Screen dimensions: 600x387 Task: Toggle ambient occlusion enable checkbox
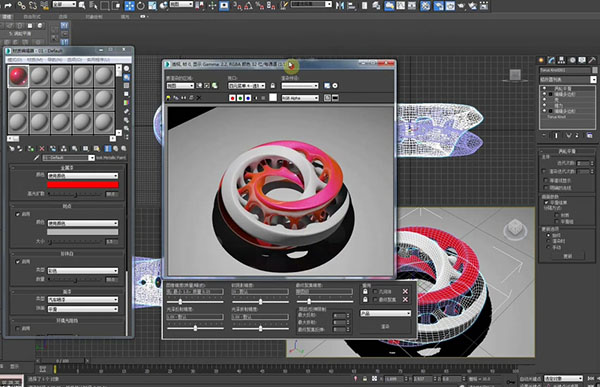(18, 328)
